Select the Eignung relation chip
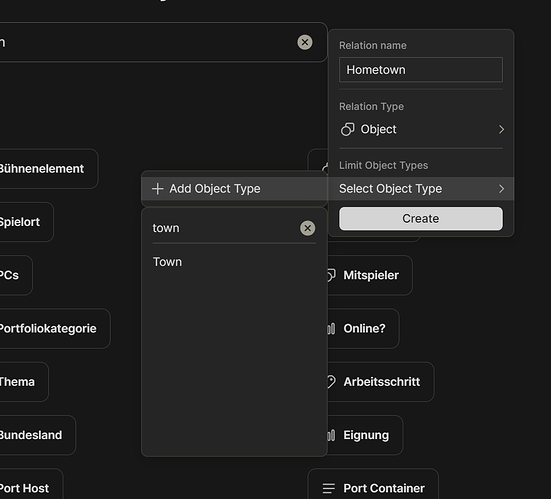This screenshot has width=551, height=499. (x=365, y=435)
